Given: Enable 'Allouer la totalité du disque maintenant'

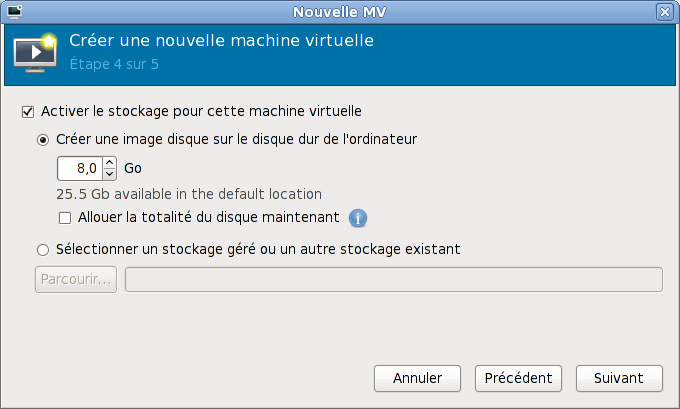Looking at the screenshot, I should [65, 217].
